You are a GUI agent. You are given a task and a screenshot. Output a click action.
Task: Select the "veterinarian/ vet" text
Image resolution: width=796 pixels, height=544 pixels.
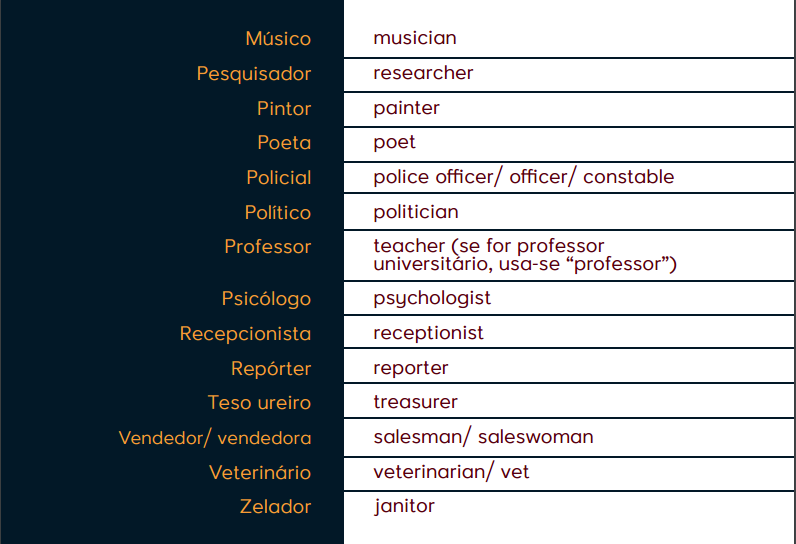(451, 472)
